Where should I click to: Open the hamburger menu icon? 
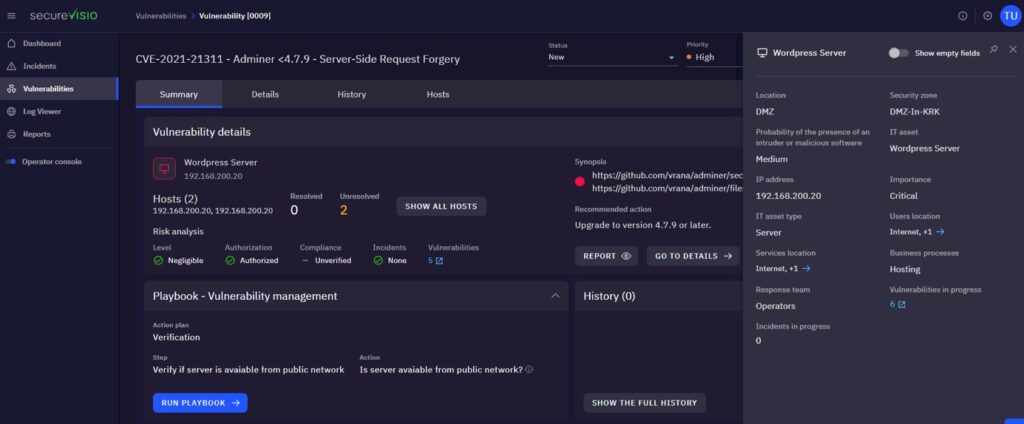coord(12,16)
